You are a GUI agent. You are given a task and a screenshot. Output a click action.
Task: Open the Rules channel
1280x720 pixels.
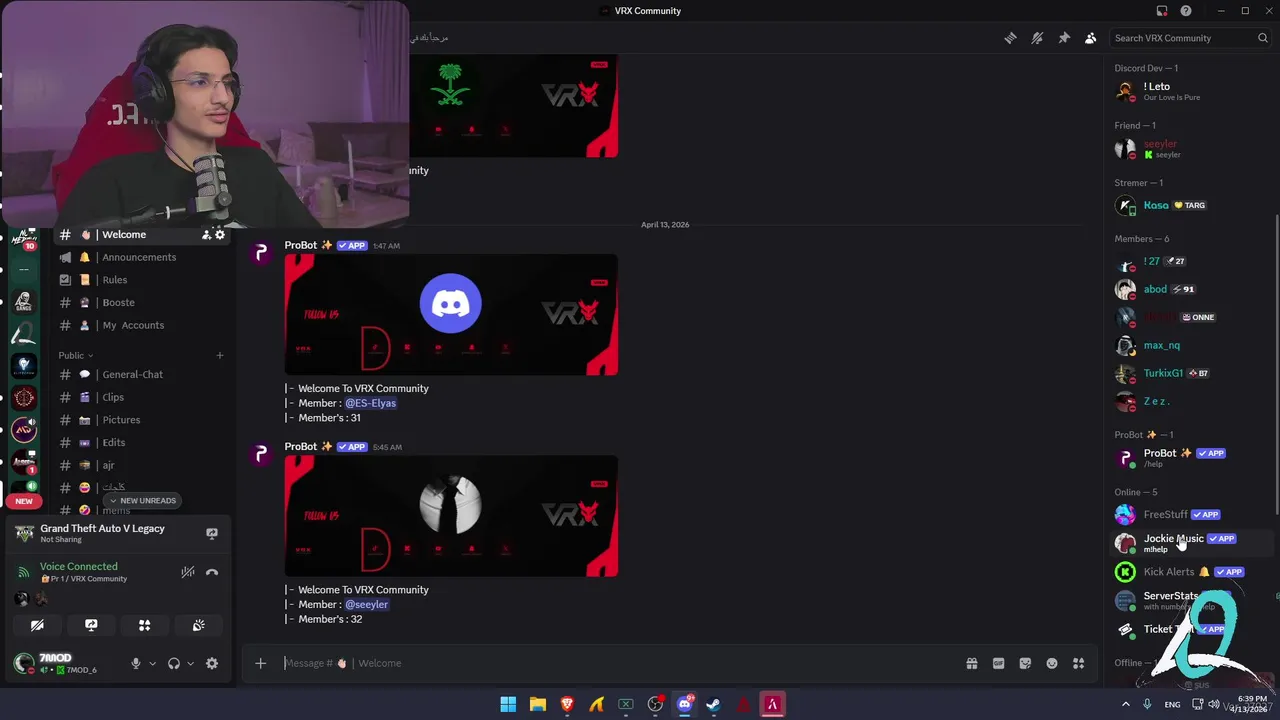(140, 280)
